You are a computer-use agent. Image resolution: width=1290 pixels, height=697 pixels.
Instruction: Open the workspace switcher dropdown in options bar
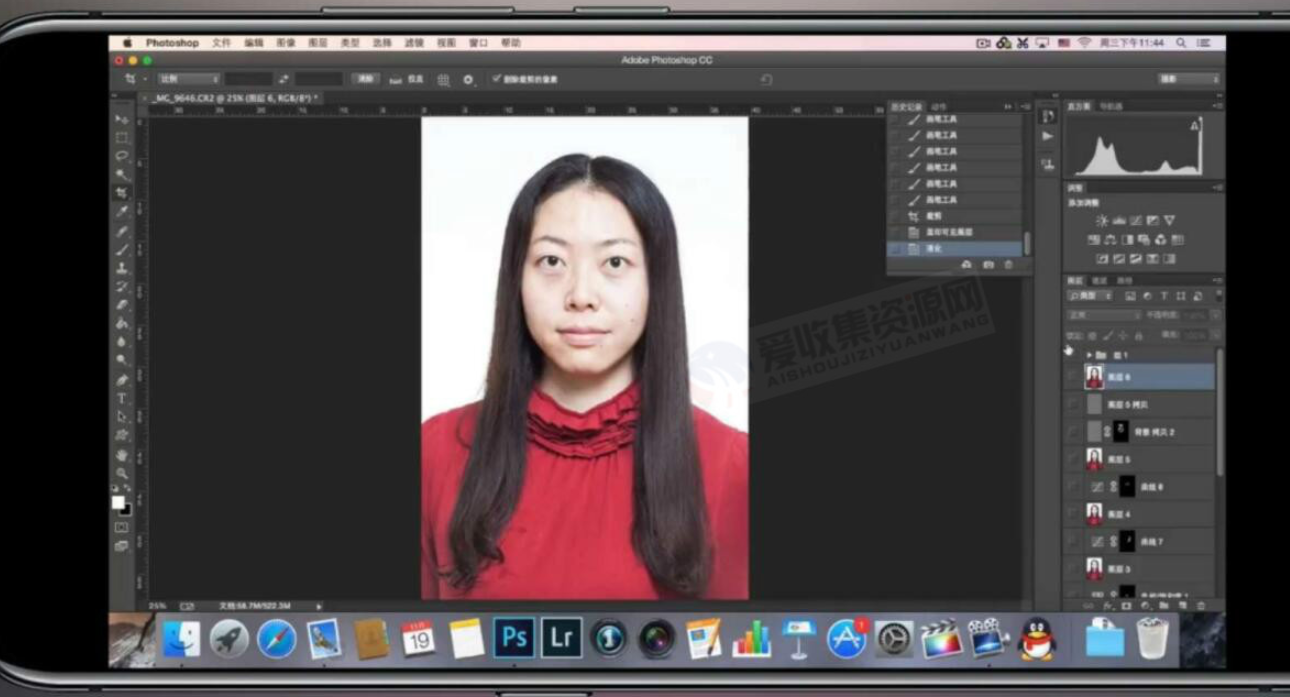coord(1188,79)
